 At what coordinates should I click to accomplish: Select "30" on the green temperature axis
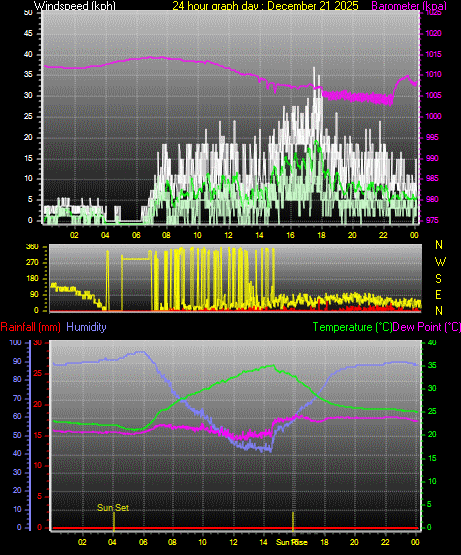coord(432,388)
